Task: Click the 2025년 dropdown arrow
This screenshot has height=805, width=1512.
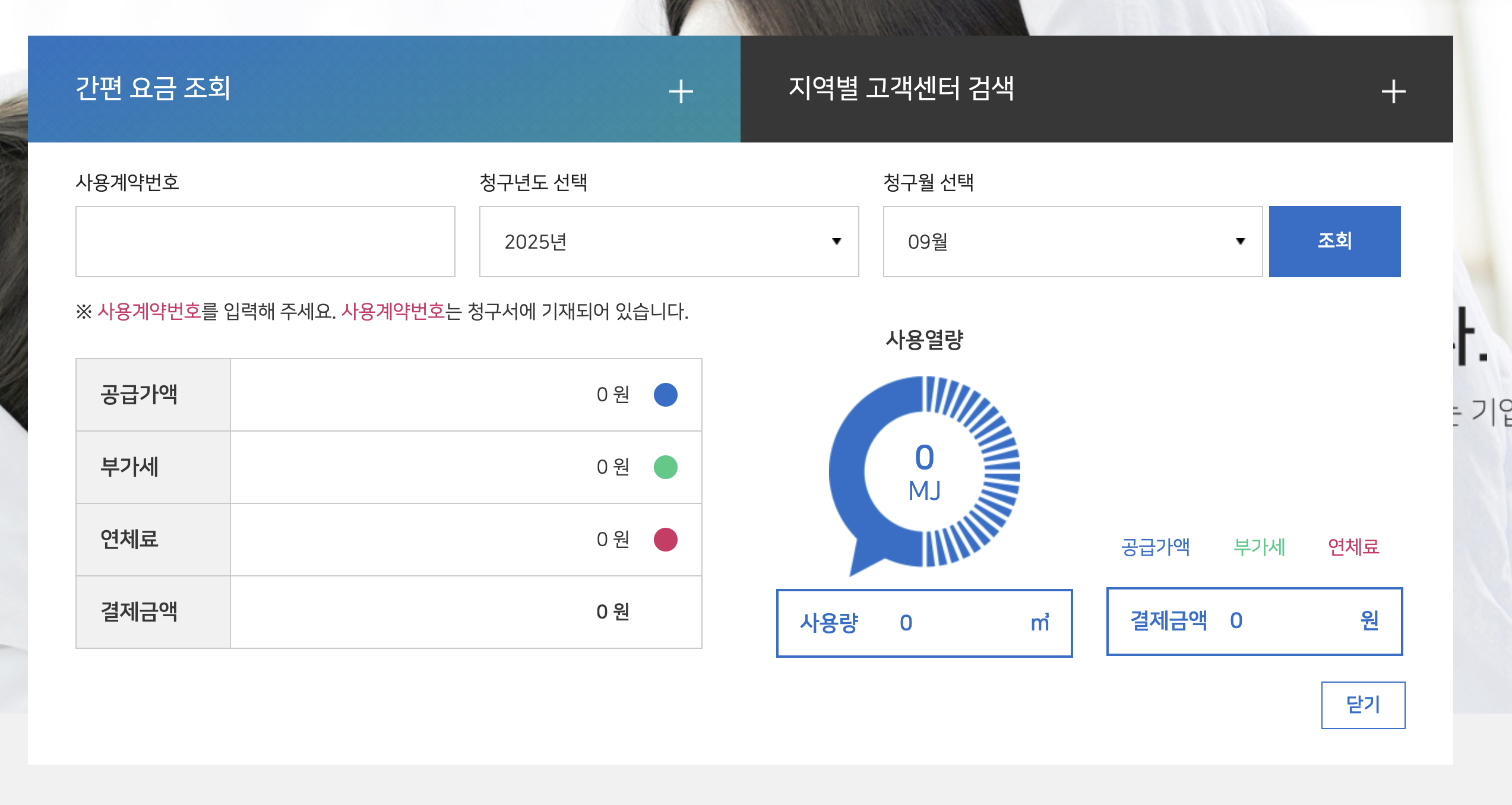Action: click(836, 242)
